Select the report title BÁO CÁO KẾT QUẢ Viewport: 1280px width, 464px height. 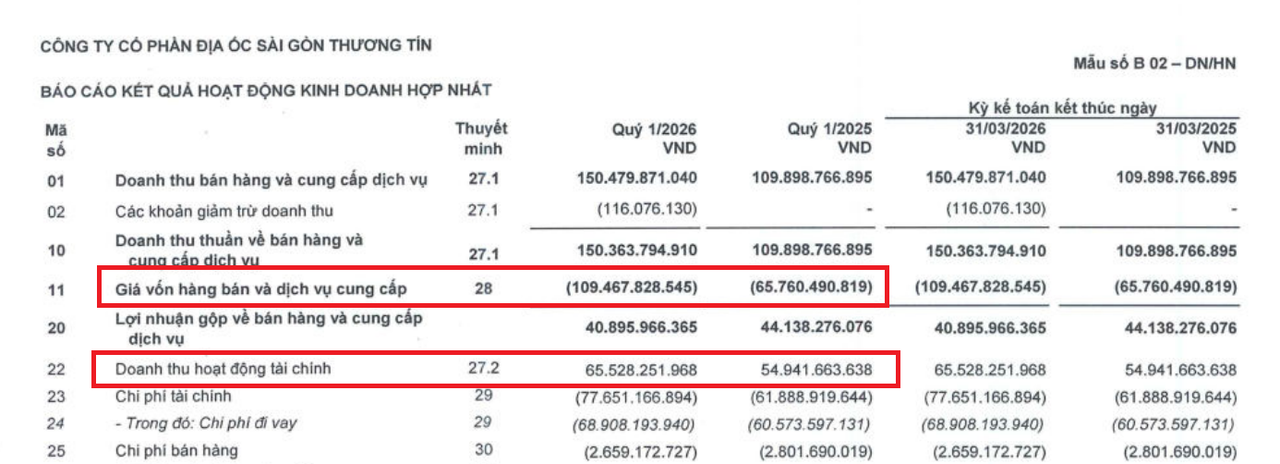coord(266,90)
